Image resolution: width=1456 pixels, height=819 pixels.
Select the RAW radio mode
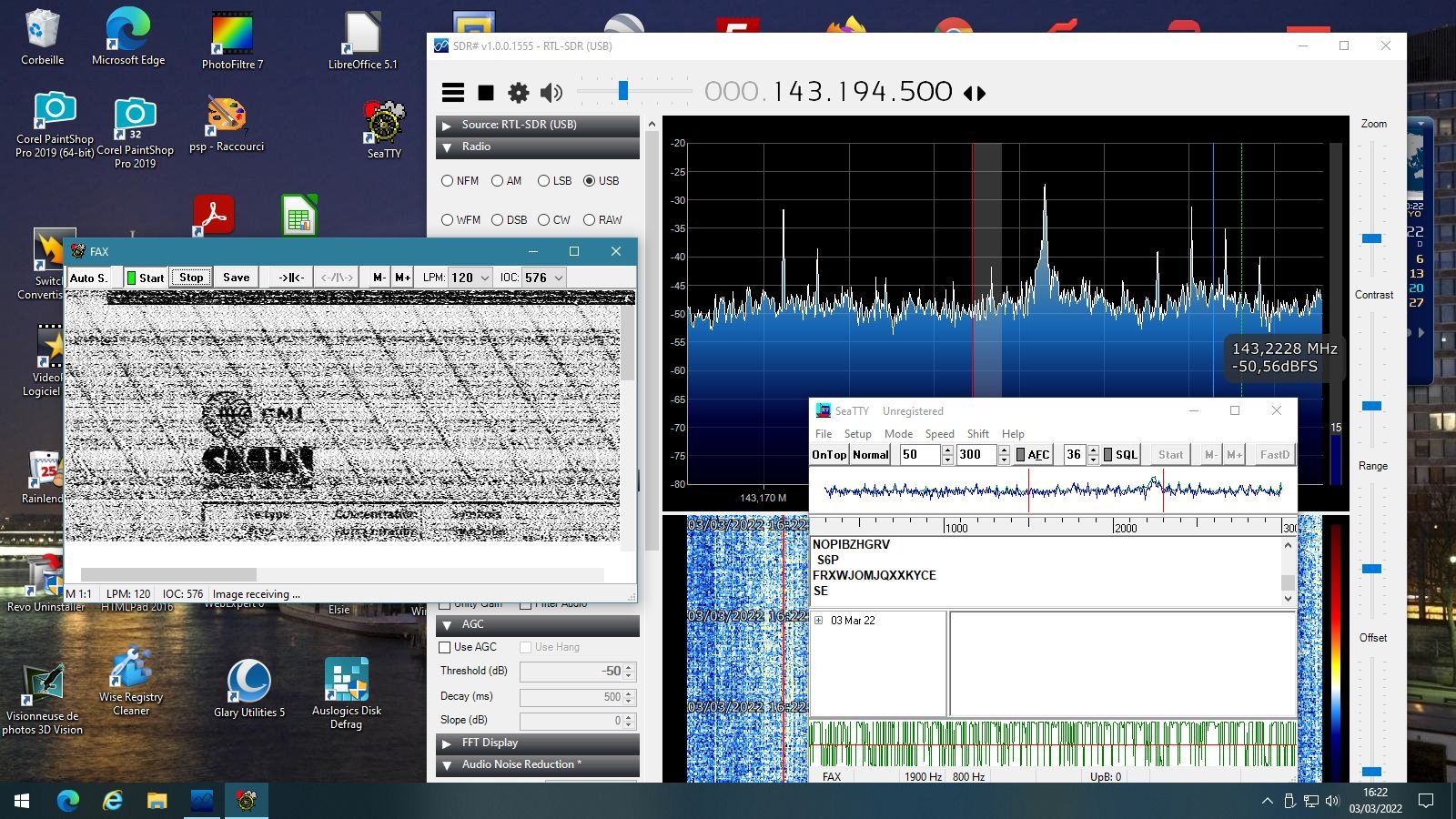pos(602,220)
